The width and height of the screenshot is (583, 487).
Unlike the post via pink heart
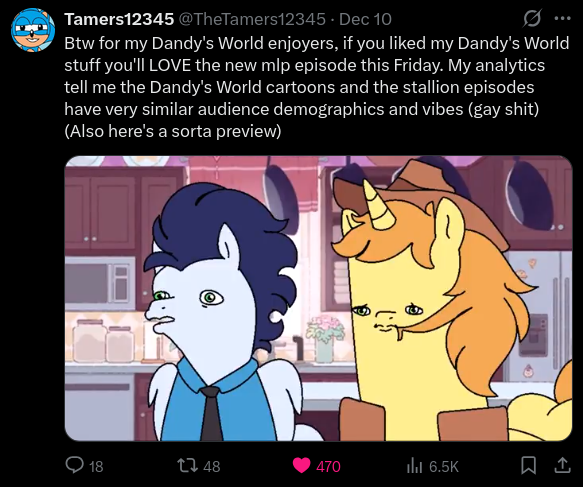pos(301,465)
